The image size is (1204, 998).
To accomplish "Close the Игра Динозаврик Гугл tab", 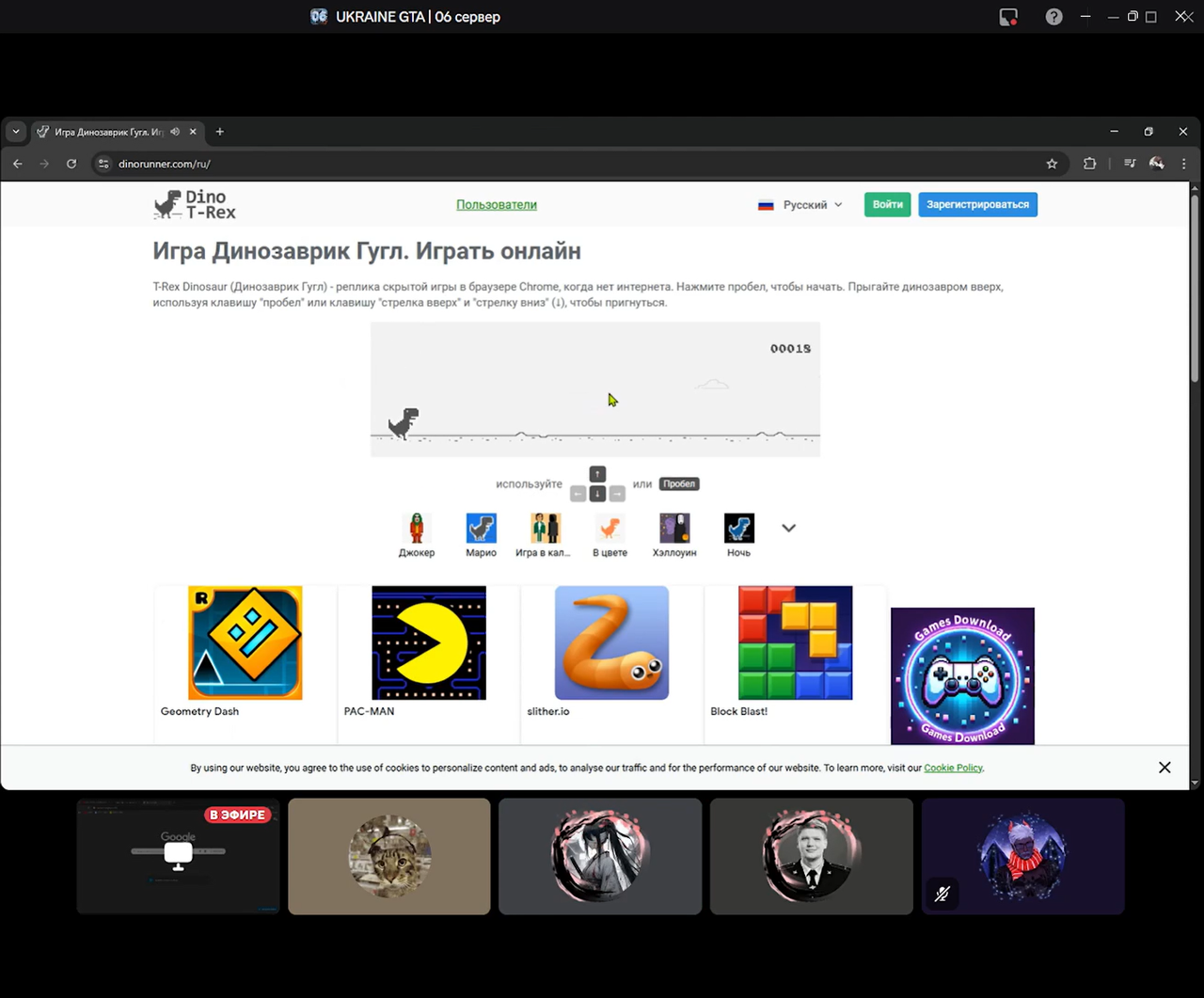I will pos(193,132).
